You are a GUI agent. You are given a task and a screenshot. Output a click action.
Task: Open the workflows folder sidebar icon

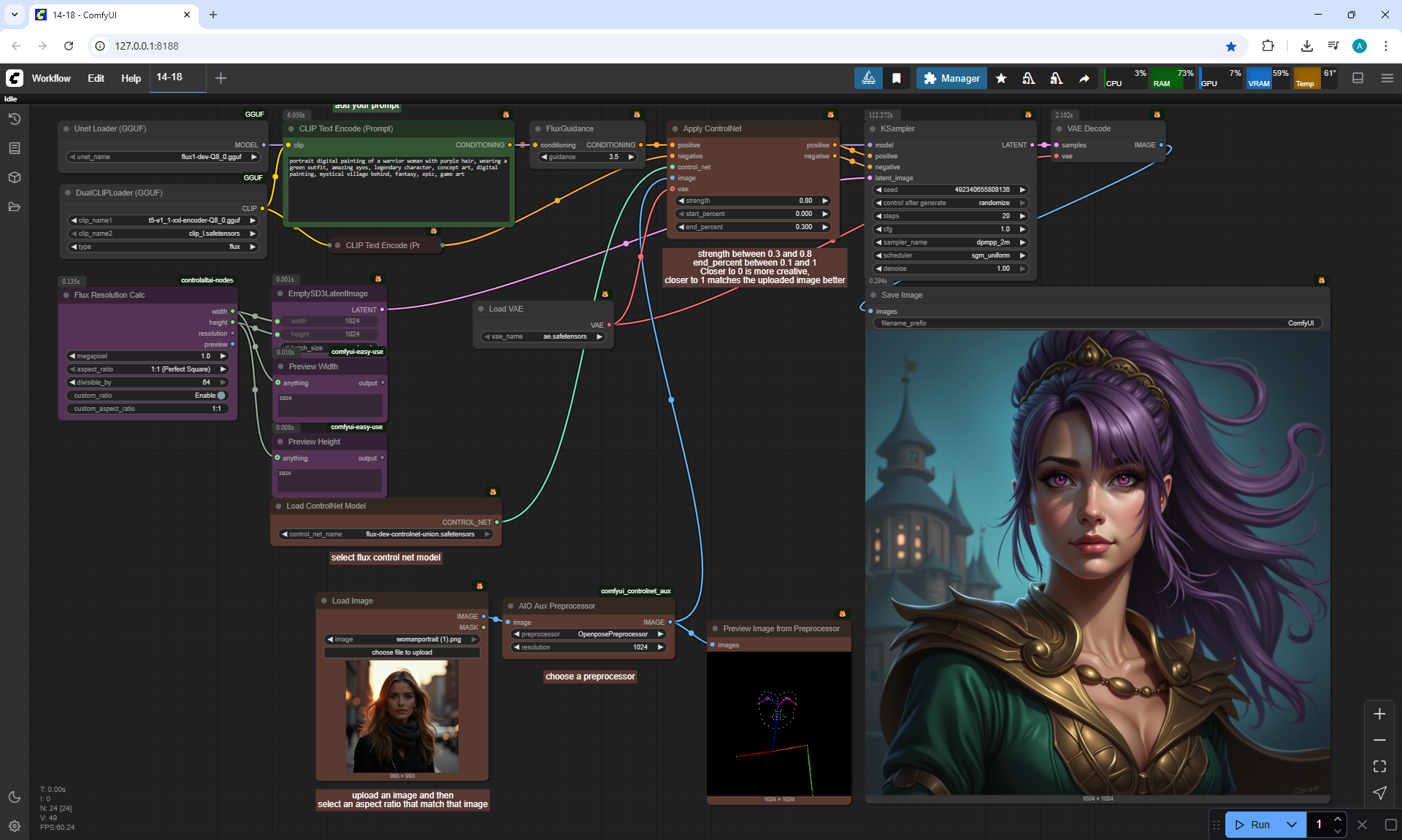pyautogui.click(x=15, y=207)
